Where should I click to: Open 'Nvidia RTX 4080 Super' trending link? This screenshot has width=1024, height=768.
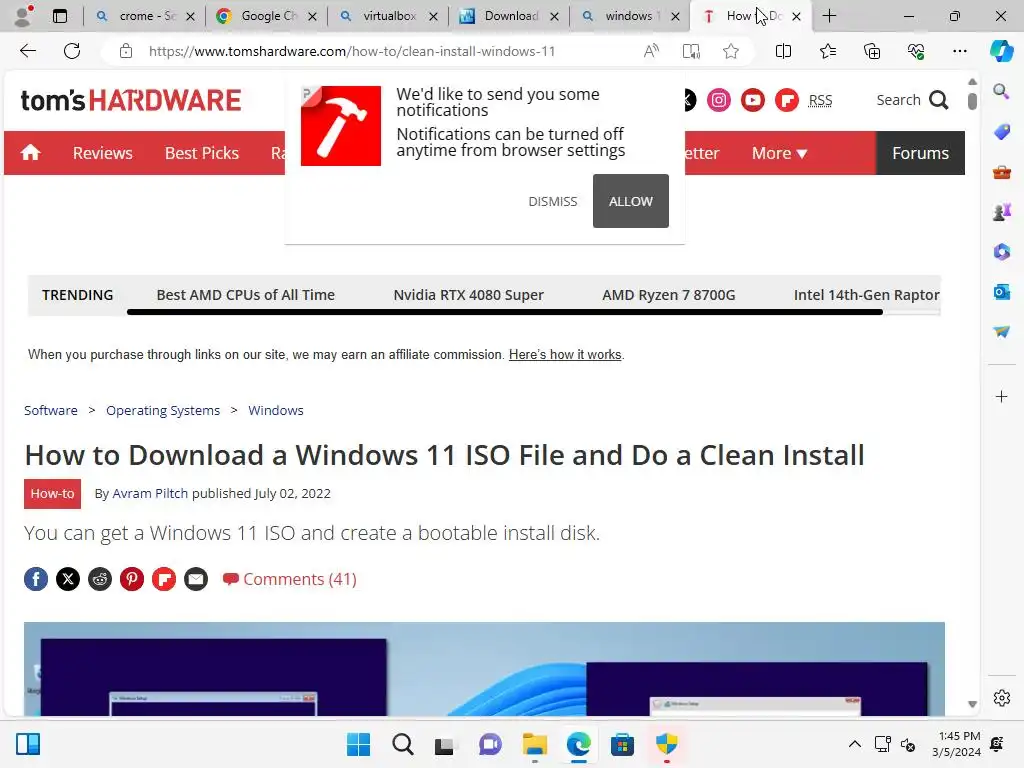tap(468, 295)
